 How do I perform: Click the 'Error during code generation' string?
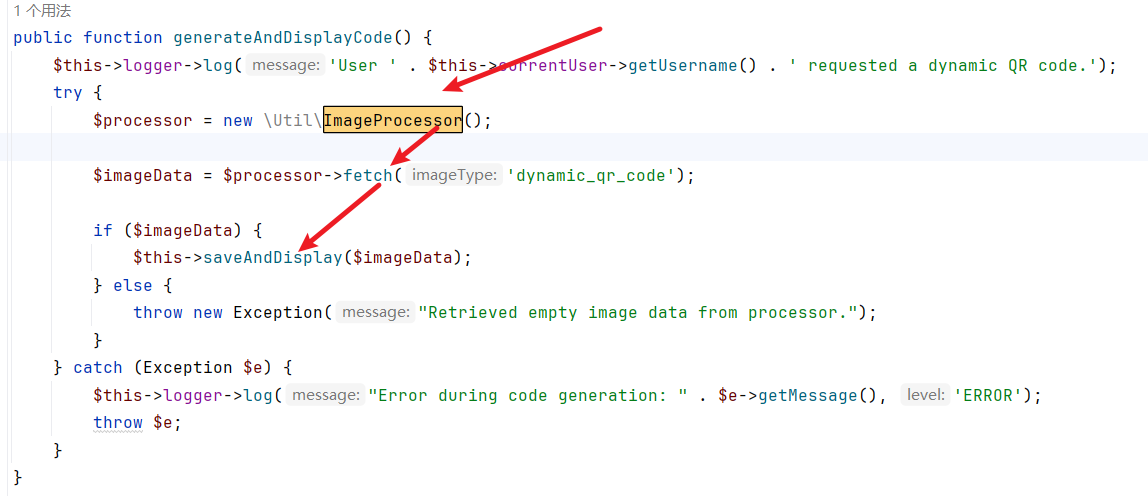527,396
